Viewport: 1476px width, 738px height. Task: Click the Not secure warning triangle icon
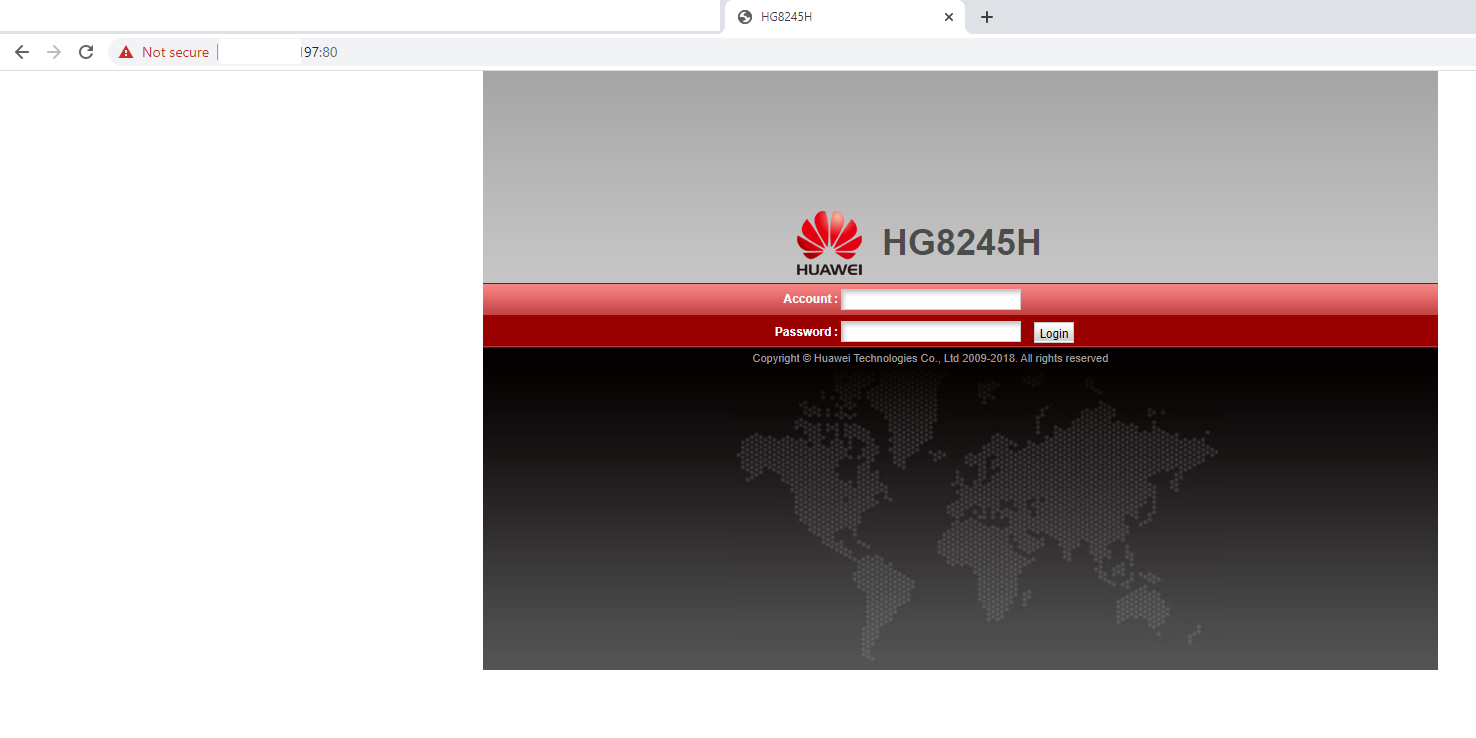(x=126, y=52)
